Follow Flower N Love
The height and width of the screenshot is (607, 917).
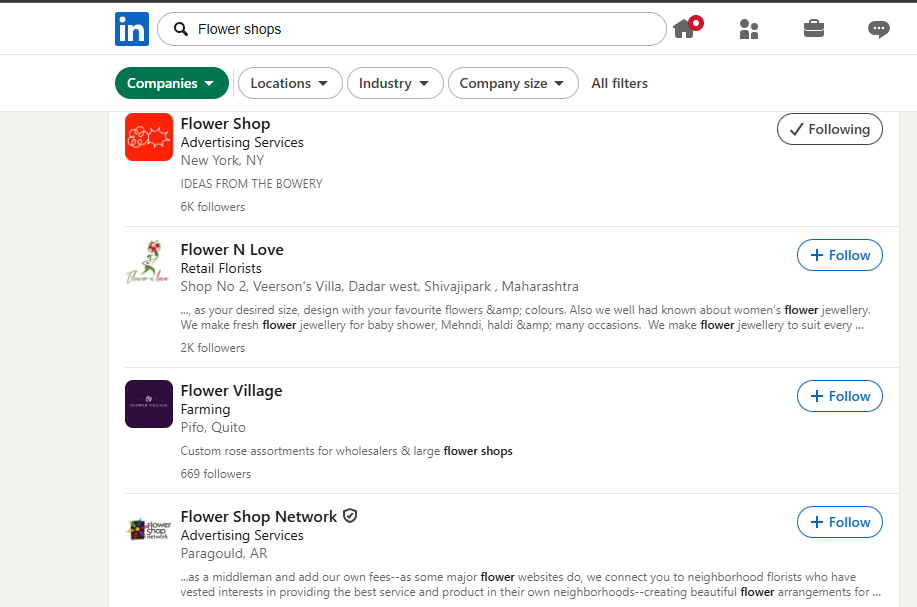pyautogui.click(x=839, y=255)
